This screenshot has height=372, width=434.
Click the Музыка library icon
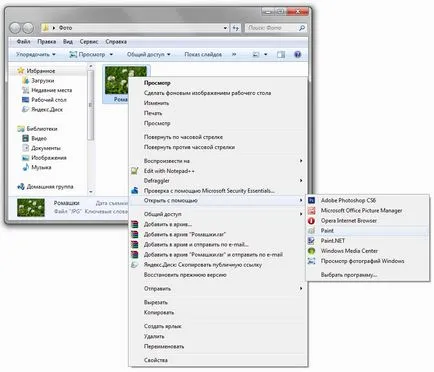tap(25, 167)
